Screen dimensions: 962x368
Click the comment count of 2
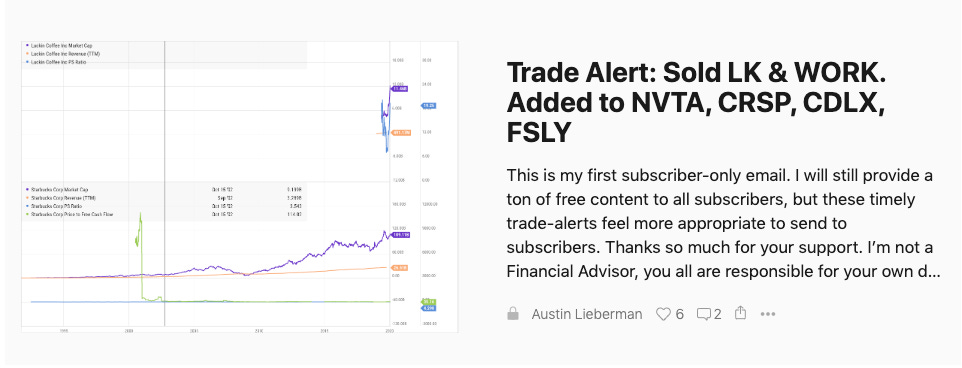click(x=718, y=314)
